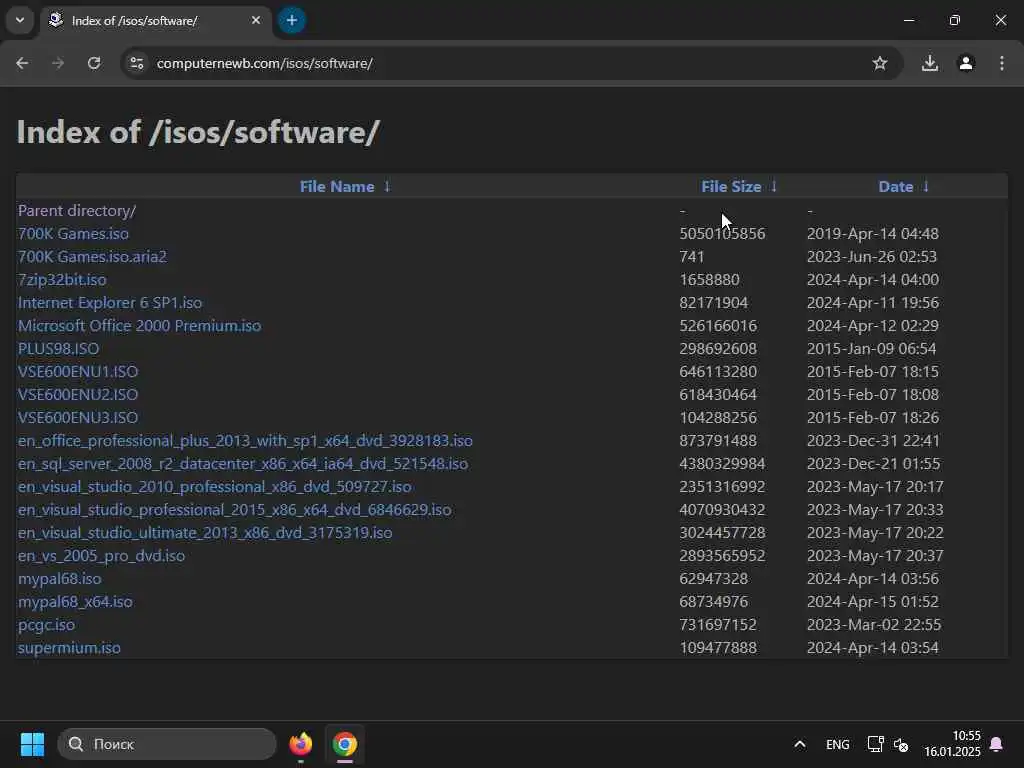
Task: Open the Chrome profile icon
Action: 966,63
